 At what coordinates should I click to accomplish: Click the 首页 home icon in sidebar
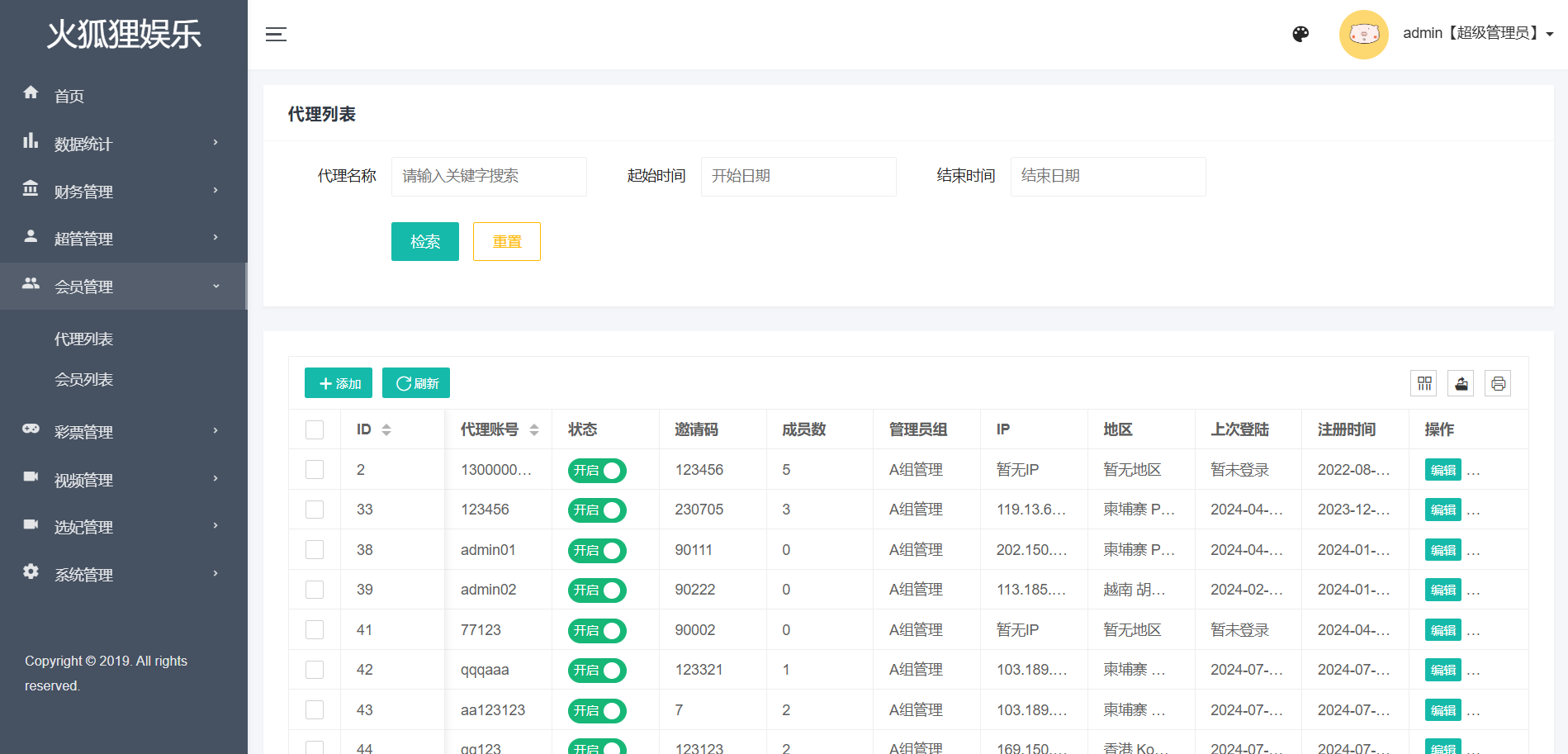[31, 93]
